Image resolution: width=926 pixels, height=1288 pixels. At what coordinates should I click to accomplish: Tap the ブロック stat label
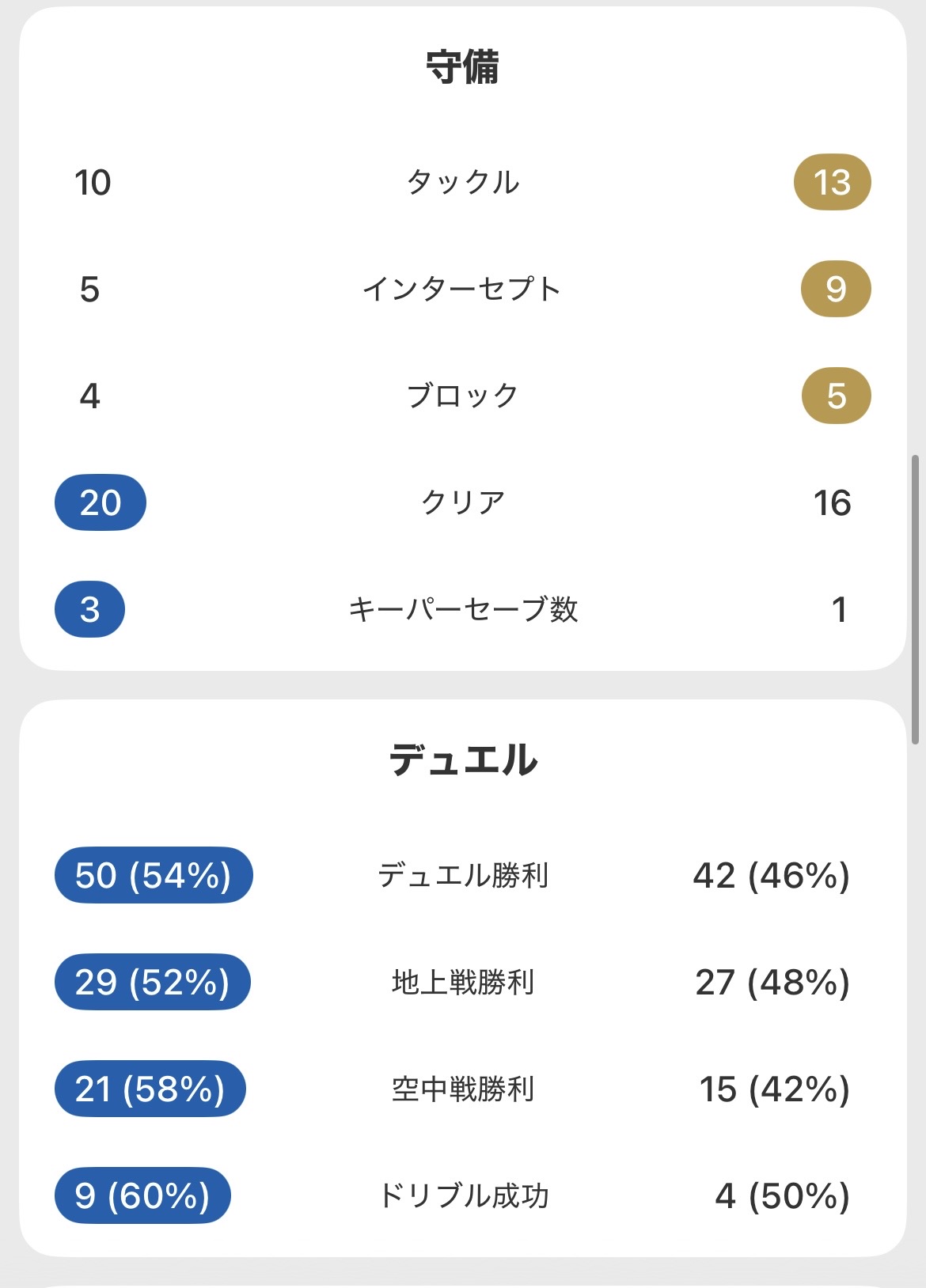tap(463, 396)
